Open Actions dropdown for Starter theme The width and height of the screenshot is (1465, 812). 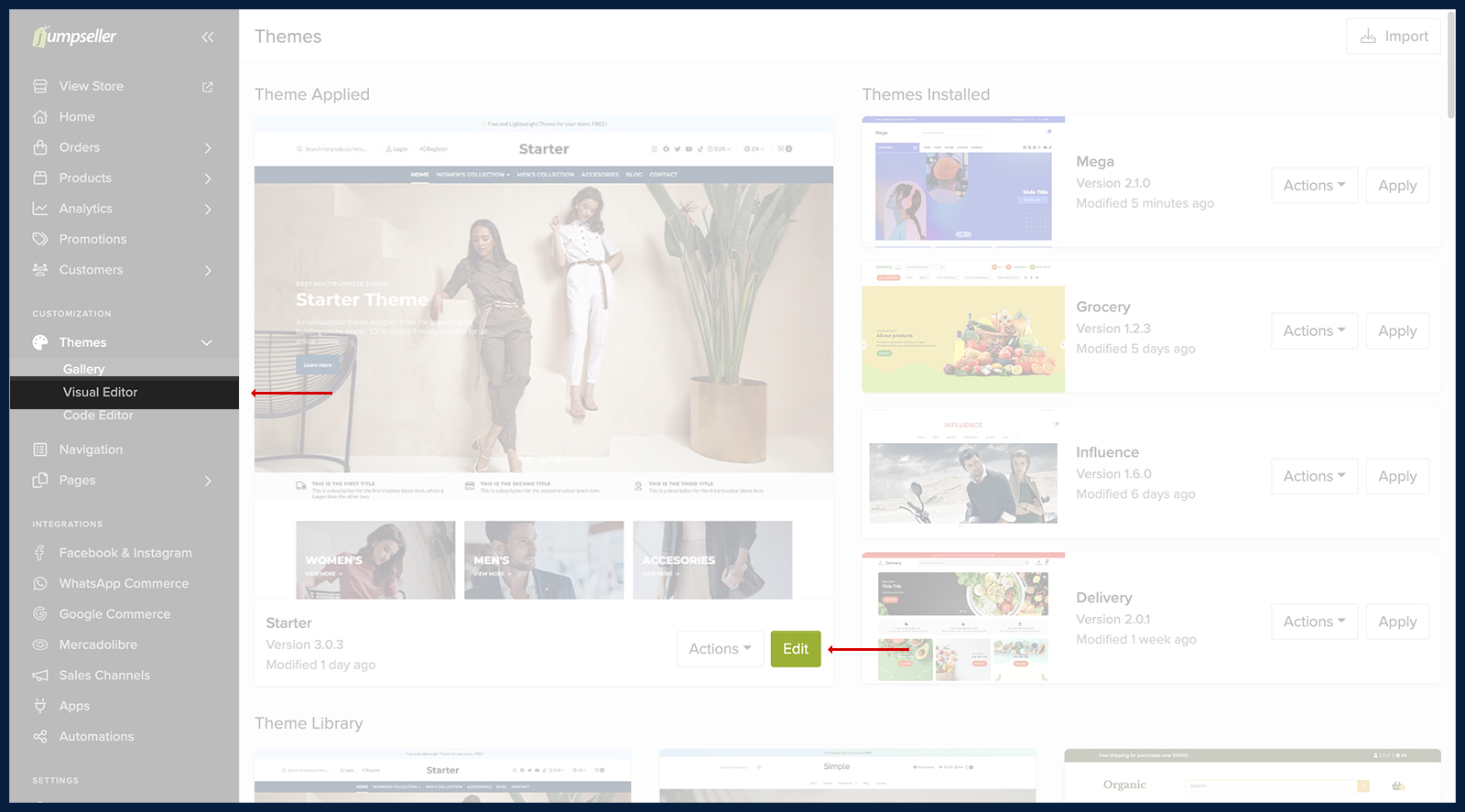[720, 649]
